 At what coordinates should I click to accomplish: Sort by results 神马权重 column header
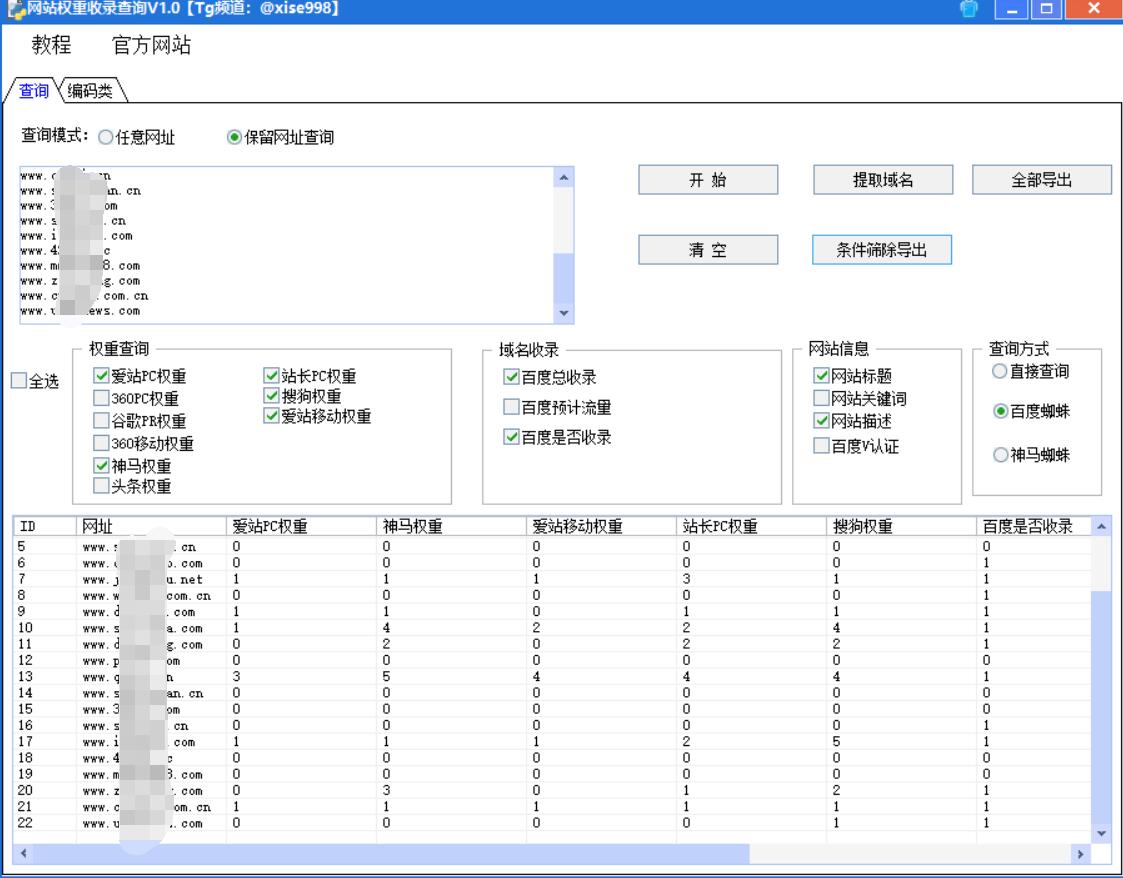coord(451,526)
